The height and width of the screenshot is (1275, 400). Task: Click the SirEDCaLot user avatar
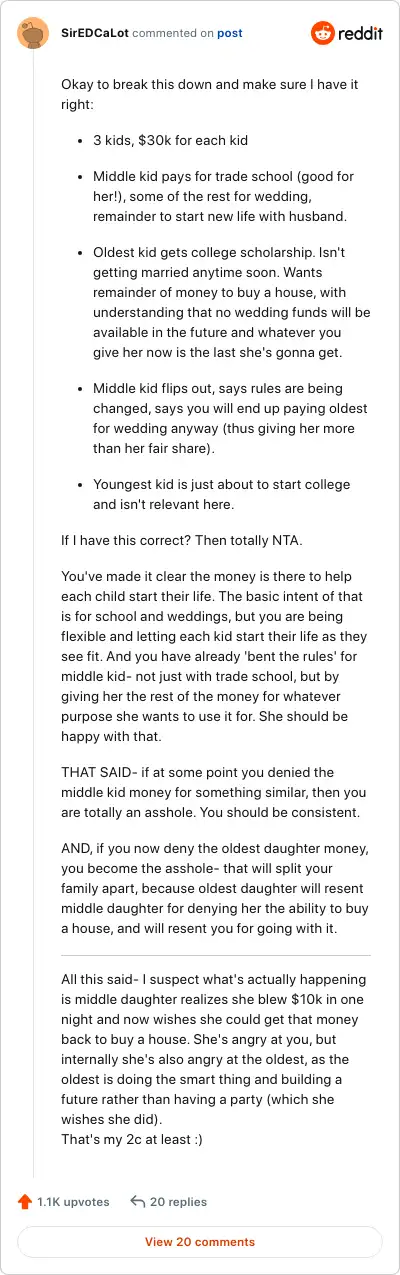click(33, 33)
